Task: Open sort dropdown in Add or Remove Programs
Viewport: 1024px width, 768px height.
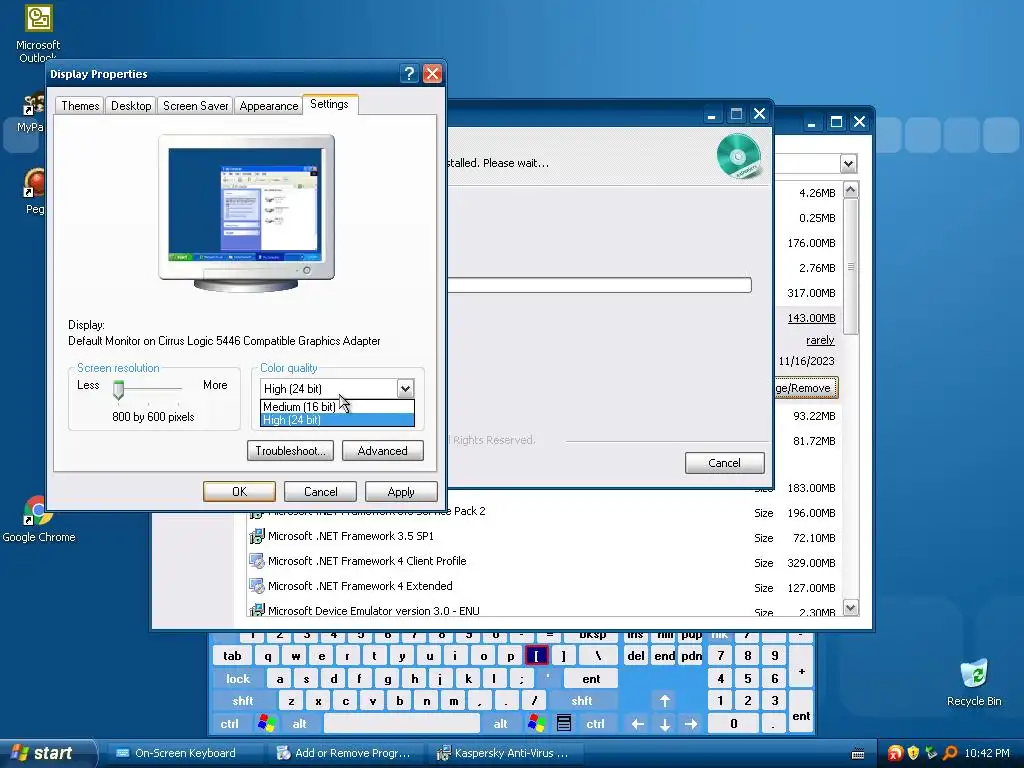Action: click(848, 163)
